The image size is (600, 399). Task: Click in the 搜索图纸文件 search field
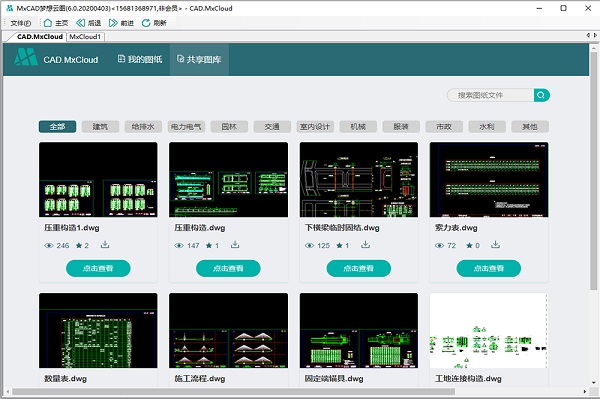click(490, 95)
